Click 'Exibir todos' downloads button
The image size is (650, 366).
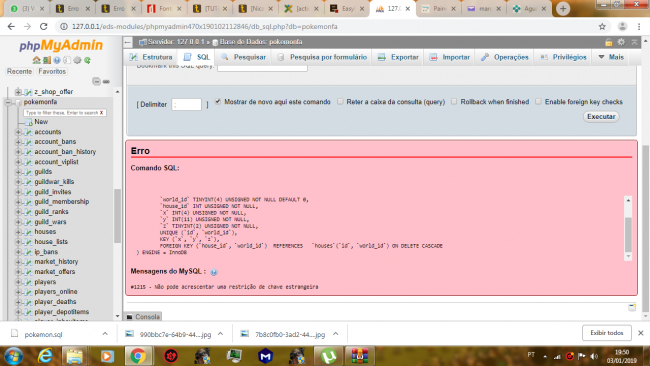click(x=606, y=333)
